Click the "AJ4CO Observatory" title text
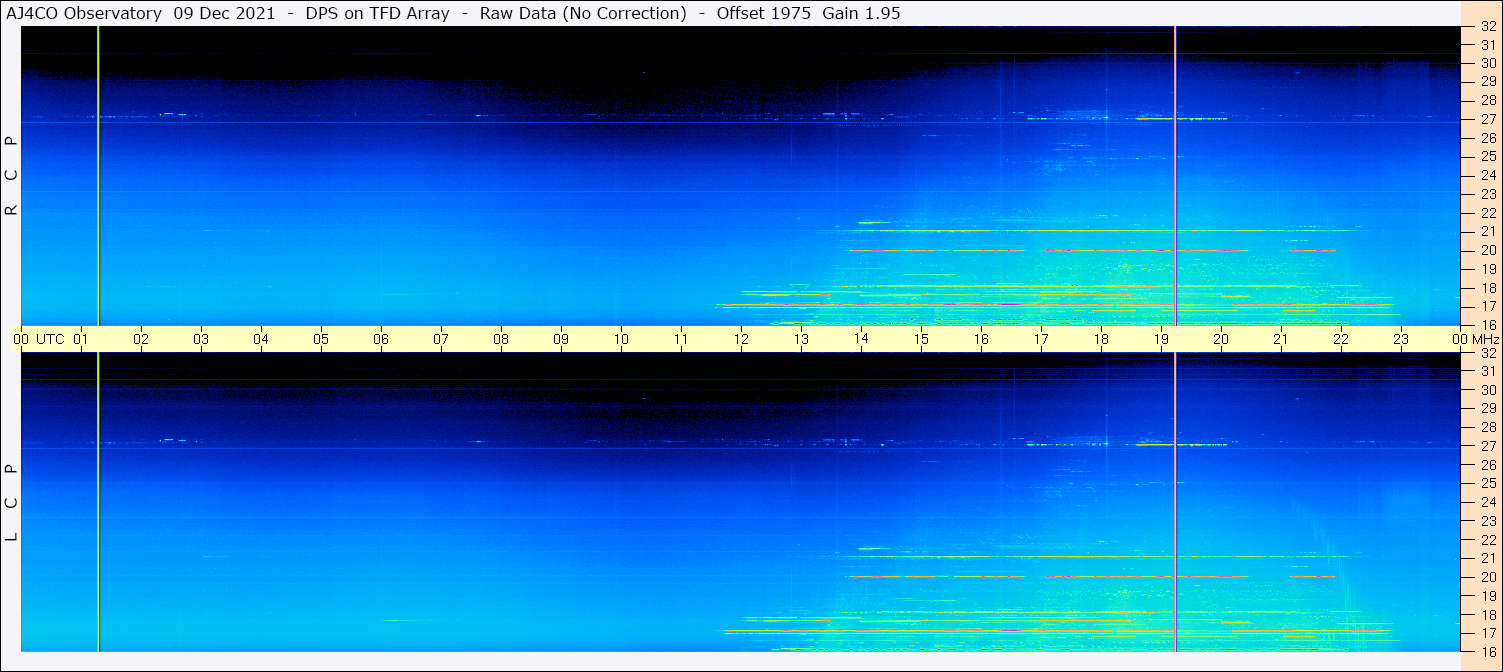The height and width of the screenshot is (672, 1503). 84,13
